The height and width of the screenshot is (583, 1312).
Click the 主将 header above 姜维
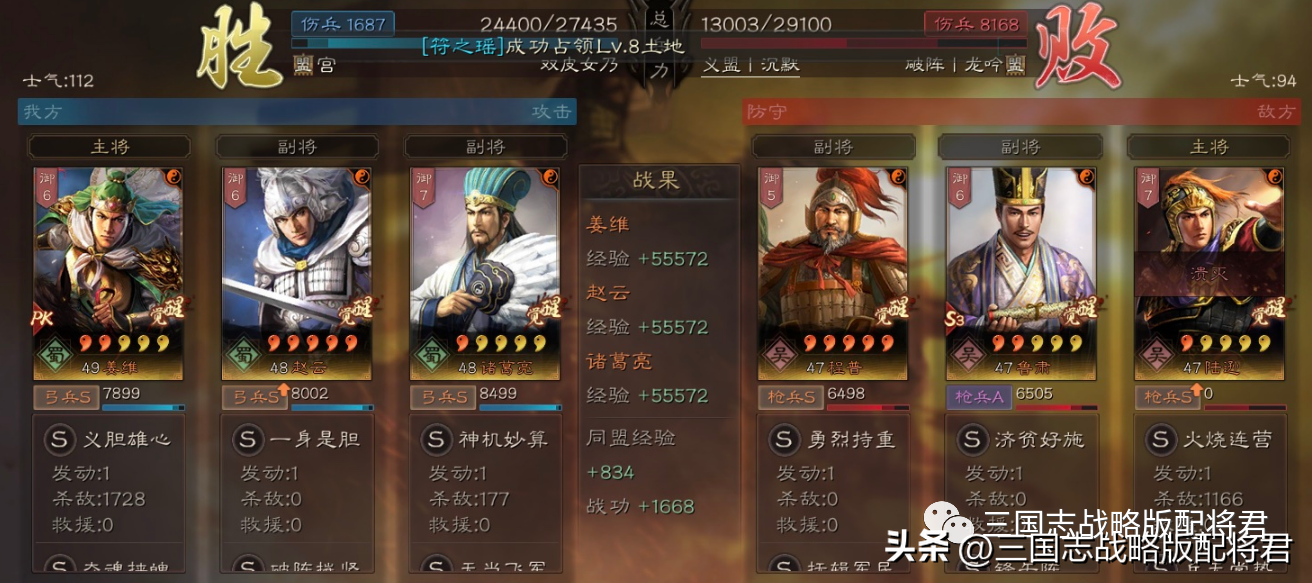pyautogui.click(x=110, y=147)
